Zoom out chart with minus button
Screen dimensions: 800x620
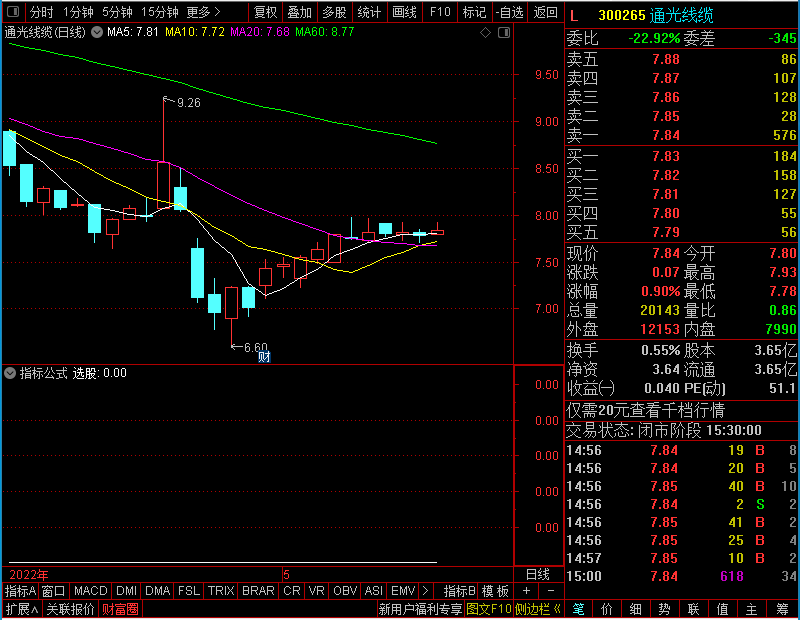tap(551, 591)
